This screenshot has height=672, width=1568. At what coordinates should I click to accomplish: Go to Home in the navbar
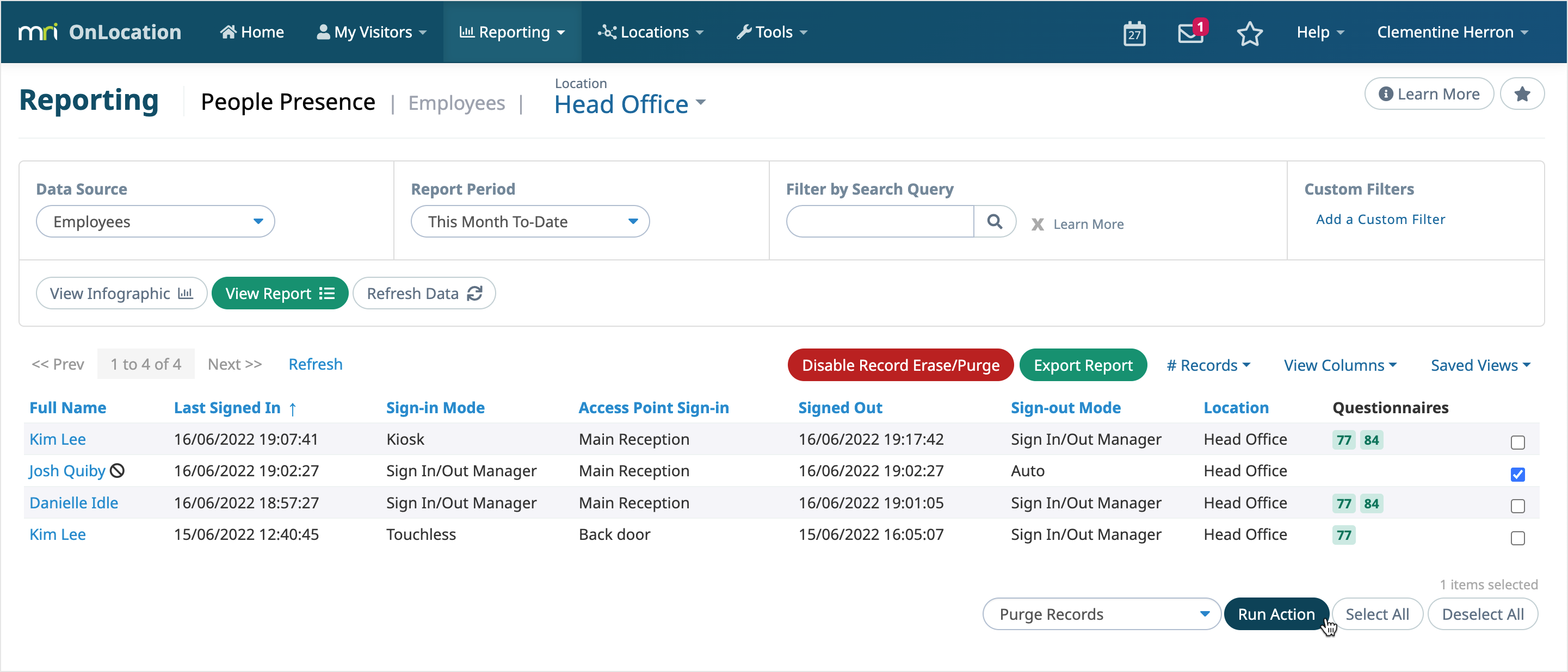[251, 32]
